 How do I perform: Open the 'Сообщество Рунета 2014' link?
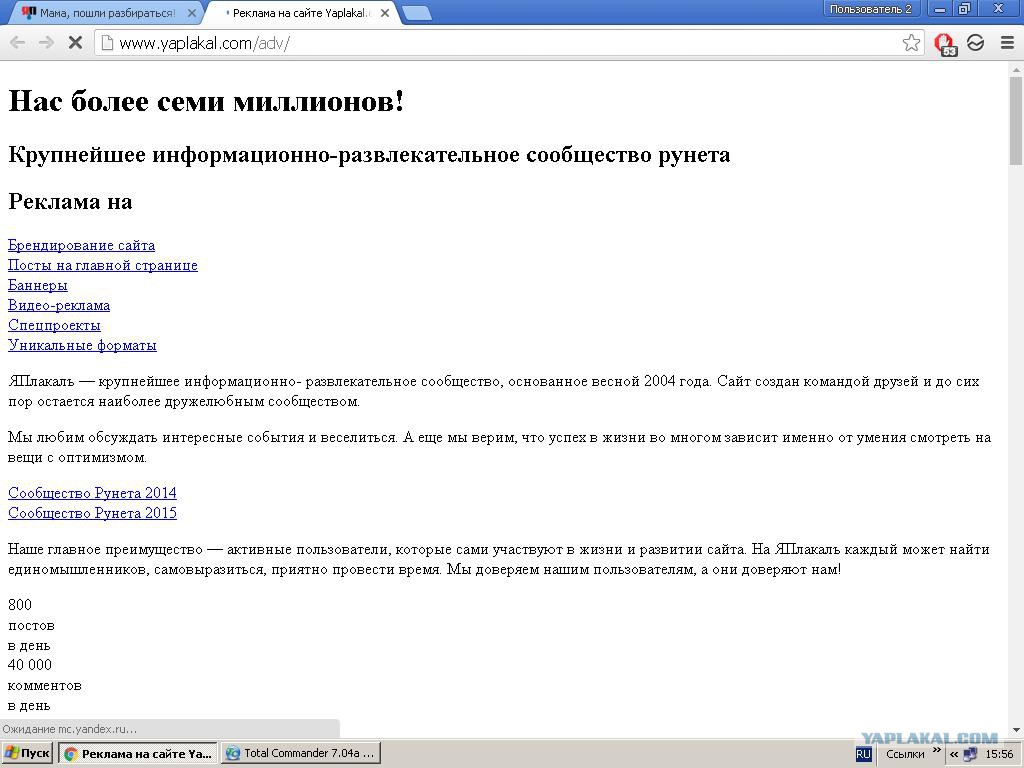tap(92, 493)
